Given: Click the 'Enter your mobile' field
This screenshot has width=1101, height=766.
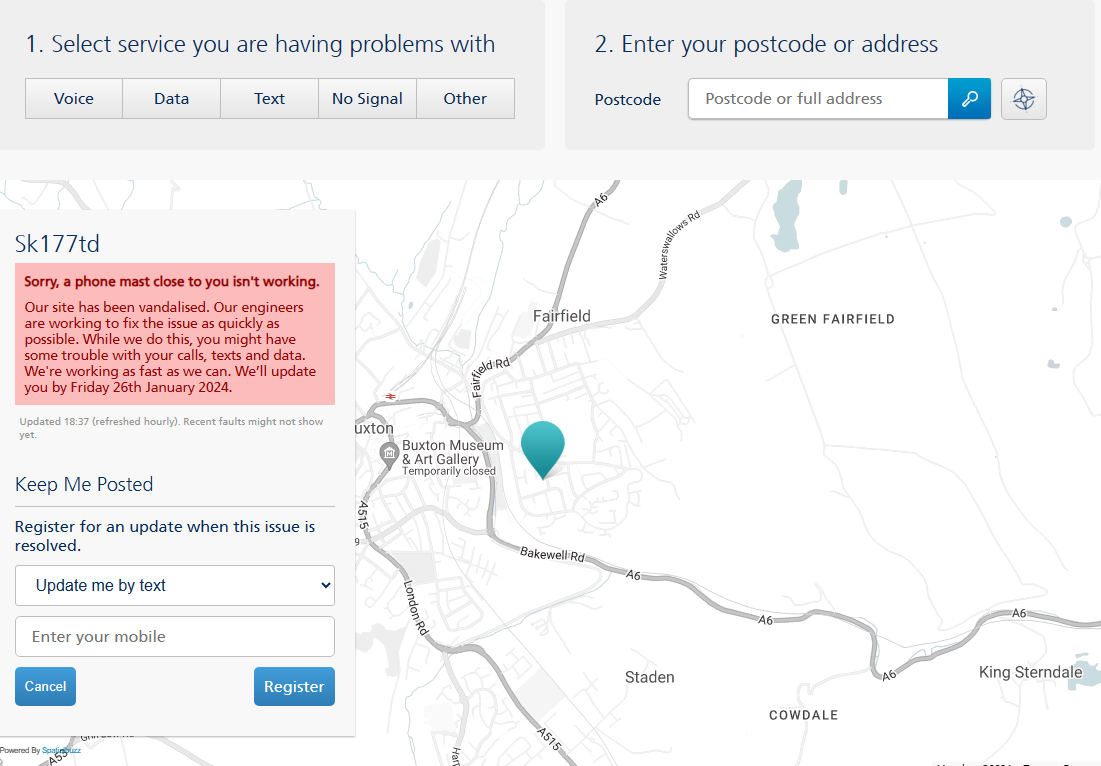Looking at the screenshot, I should pyautogui.click(x=175, y=637).
